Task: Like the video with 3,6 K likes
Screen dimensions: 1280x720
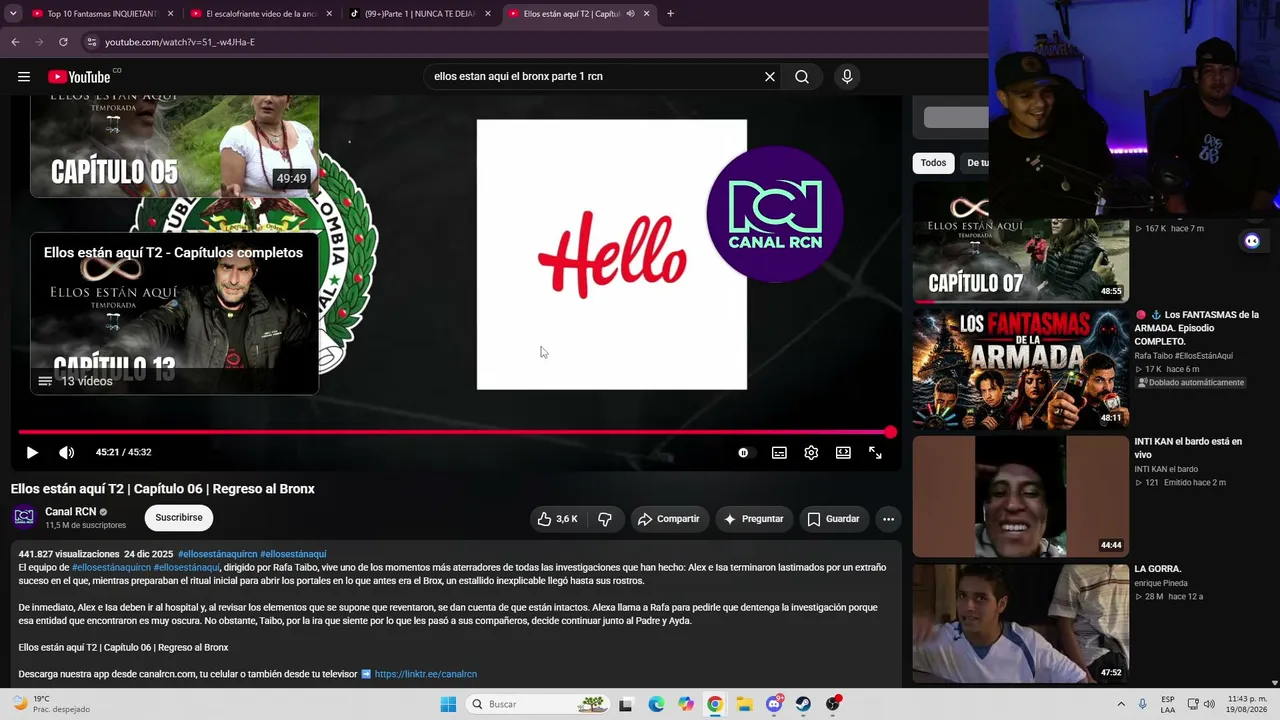Action: (x=557, y=519)
